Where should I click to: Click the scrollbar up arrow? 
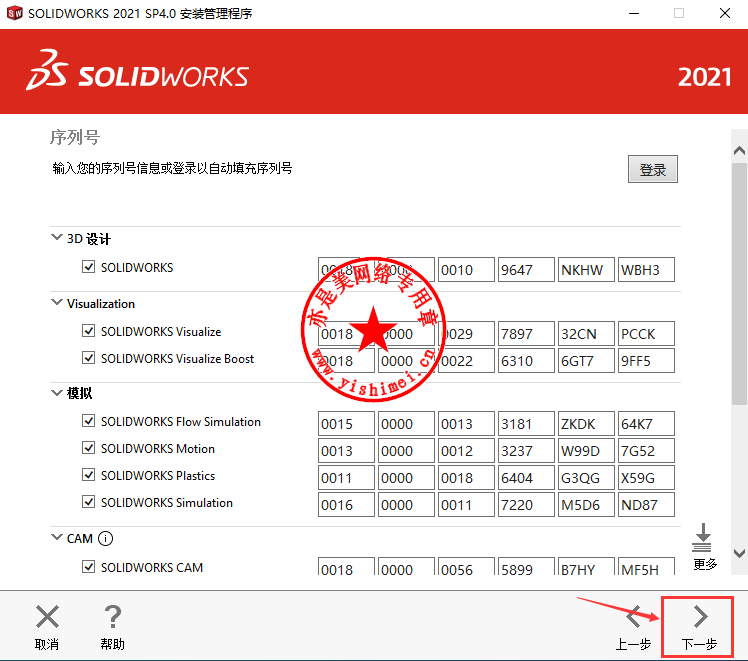(739, 151)
